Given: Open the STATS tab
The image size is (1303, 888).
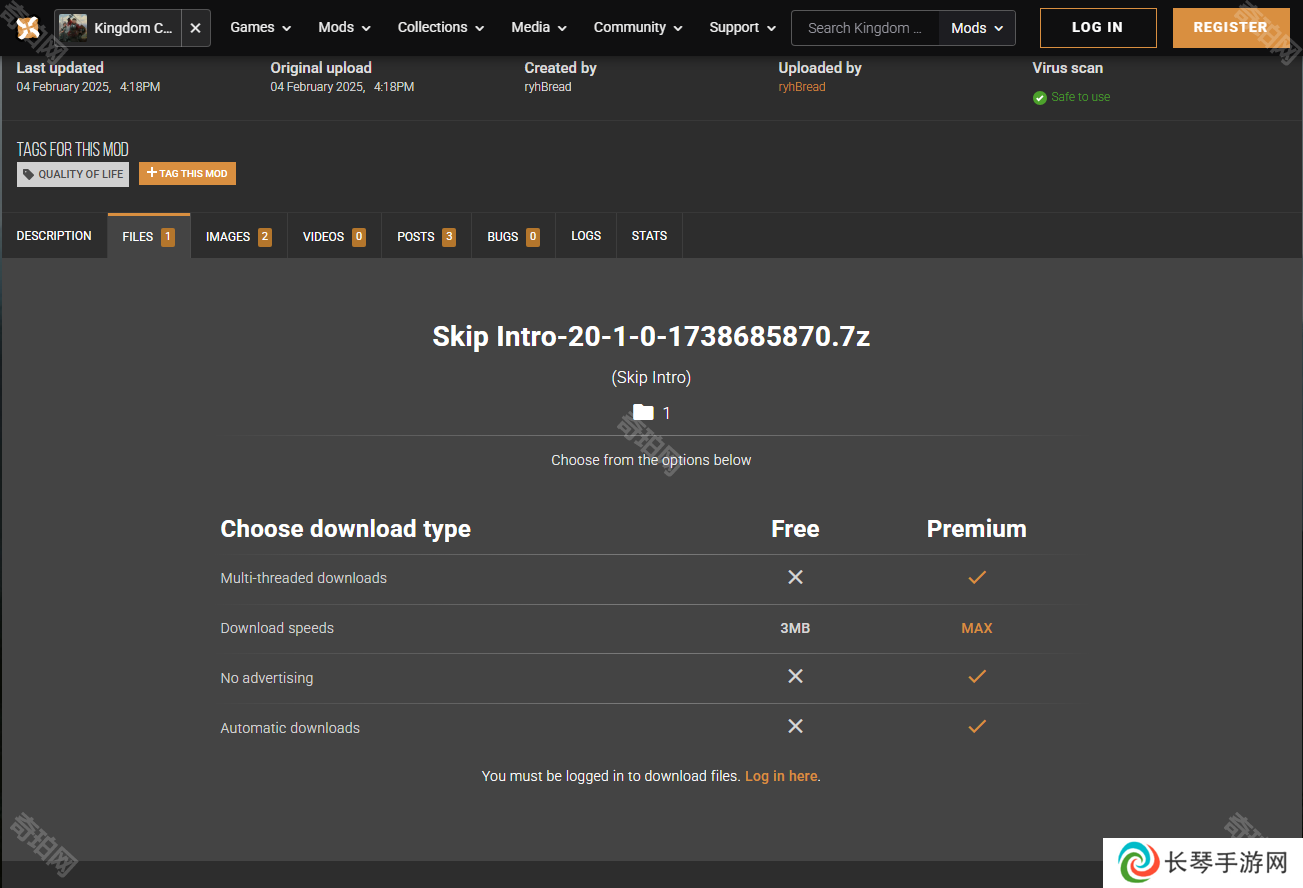Looking at the screenshot, I should (x=649, y=236).
